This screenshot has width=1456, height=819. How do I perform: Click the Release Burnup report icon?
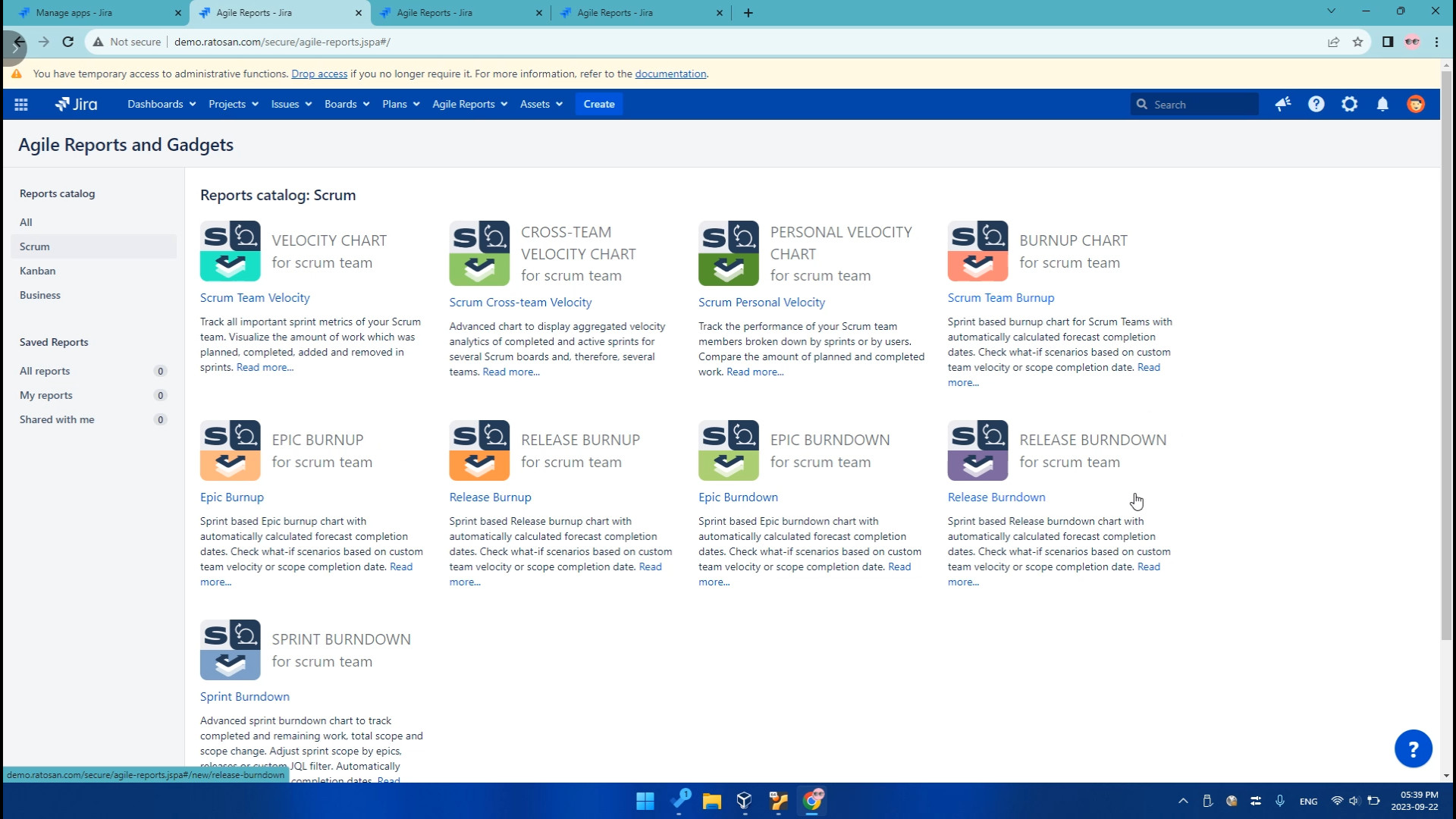(479, 450)
